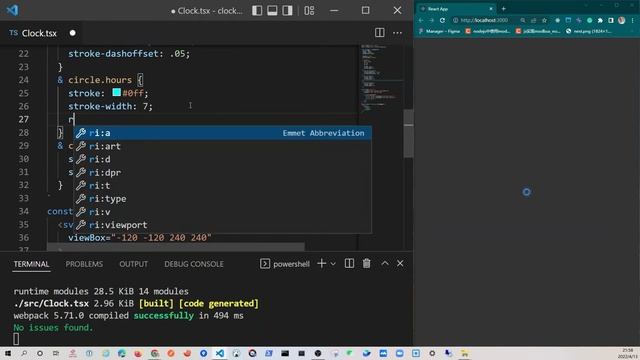The image size is (640, 360).
Task: Click the viewBox attribute line
Action: 140,238
